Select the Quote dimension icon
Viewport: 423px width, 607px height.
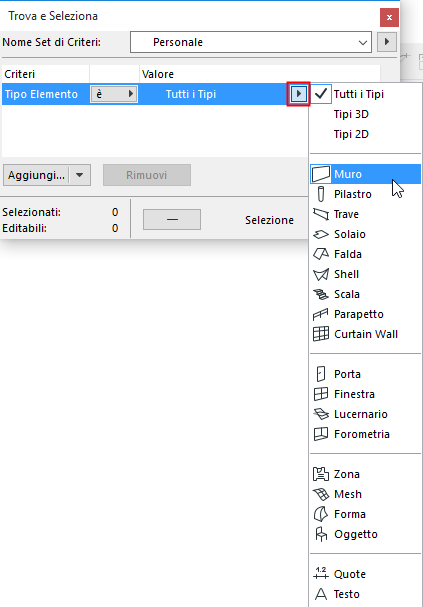point(321,574)
